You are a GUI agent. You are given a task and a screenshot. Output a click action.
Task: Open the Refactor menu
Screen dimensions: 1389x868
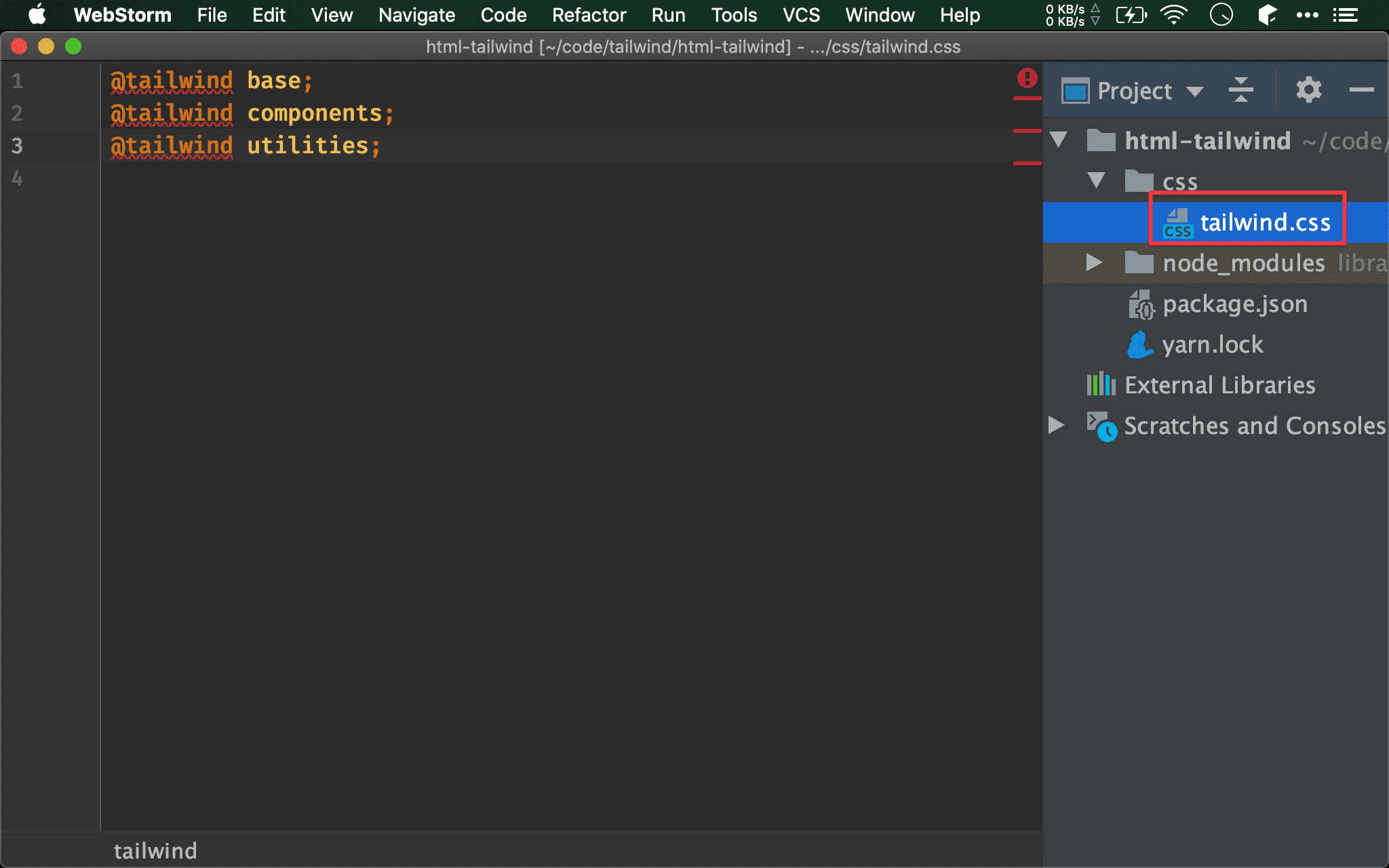coord(589,15)
